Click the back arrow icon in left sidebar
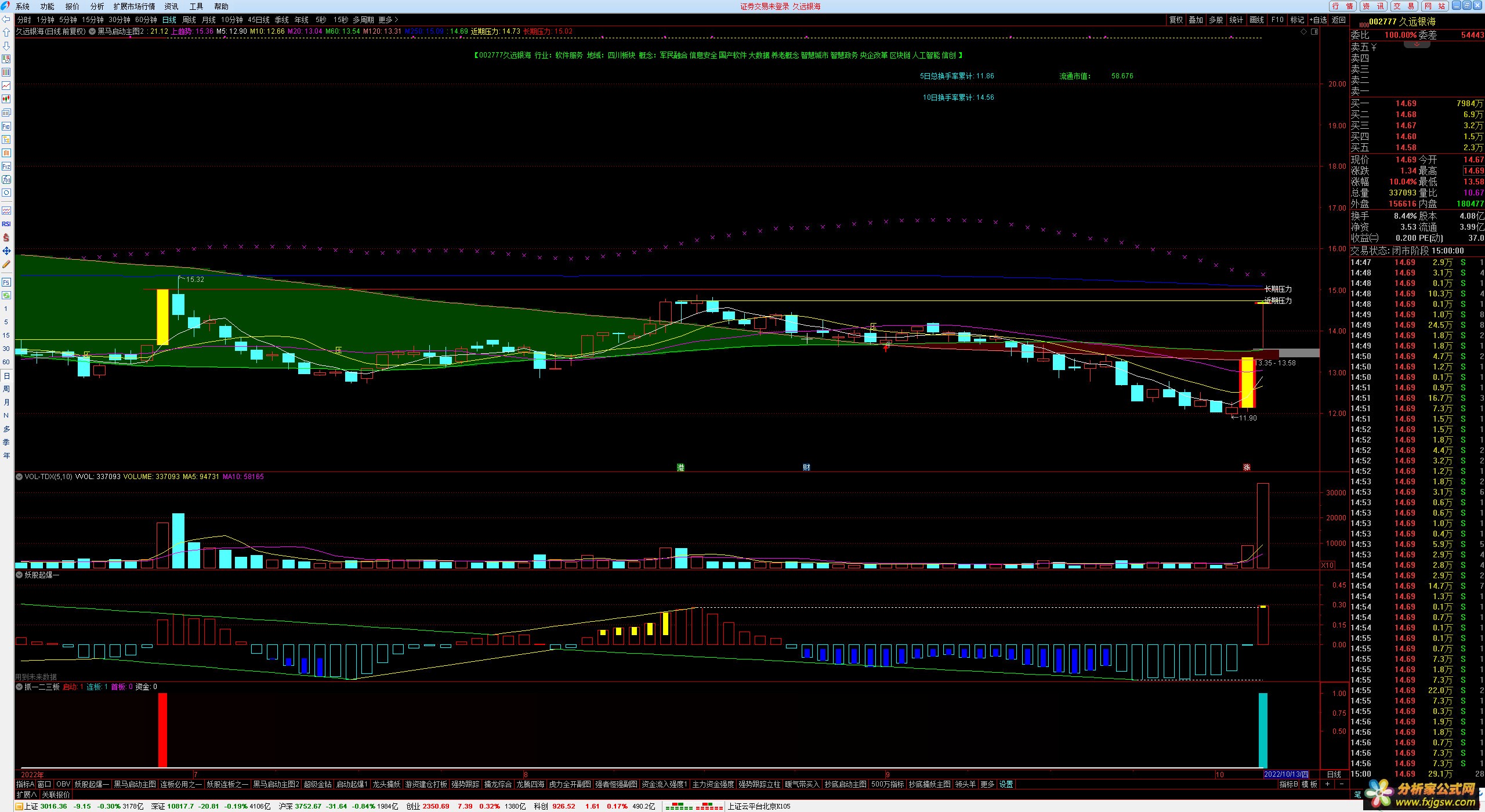The width and height of the screenshot is (1485, 812). pyautogui.click(x=6, y=19)
